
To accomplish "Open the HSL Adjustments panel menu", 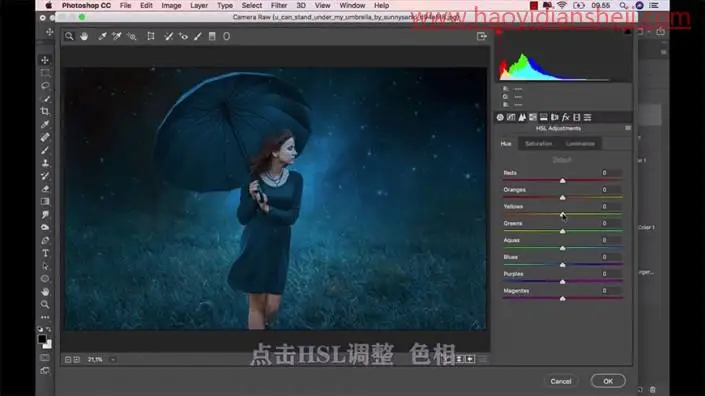I will coord(628,128).
